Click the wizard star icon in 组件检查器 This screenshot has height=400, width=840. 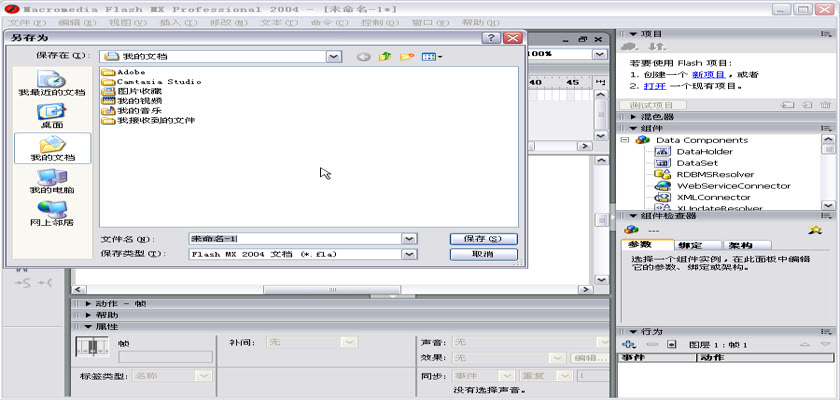click(816, 230)
